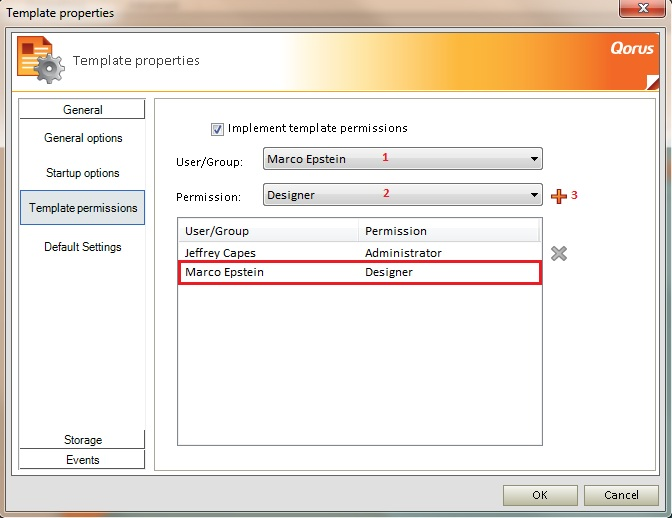Image resolution: width=672 pixels, height=518 pixels.
Task: Click the folded page corner icon in banner
Action: 652,82
